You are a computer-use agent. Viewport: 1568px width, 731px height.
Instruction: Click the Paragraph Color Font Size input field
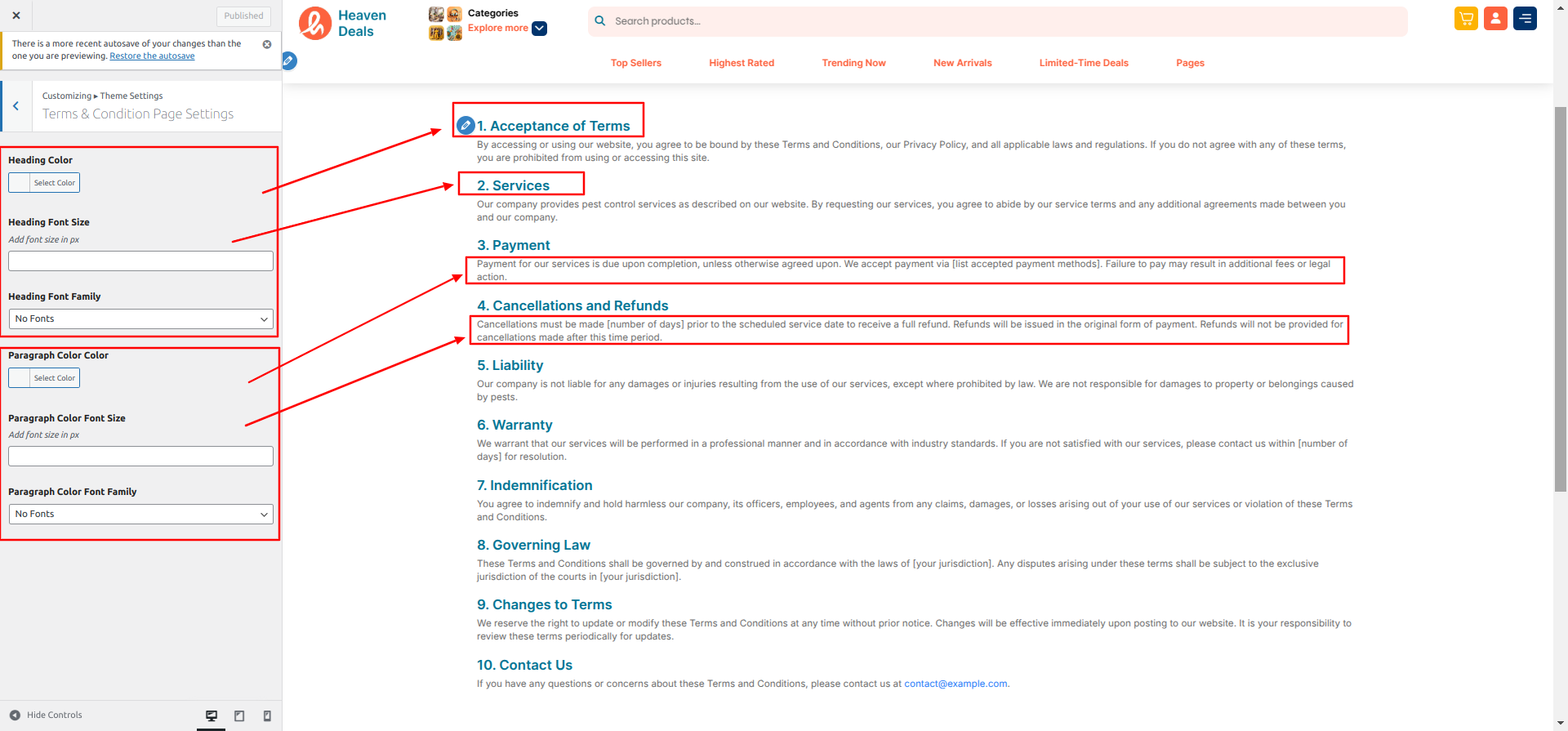pos(140,457)
